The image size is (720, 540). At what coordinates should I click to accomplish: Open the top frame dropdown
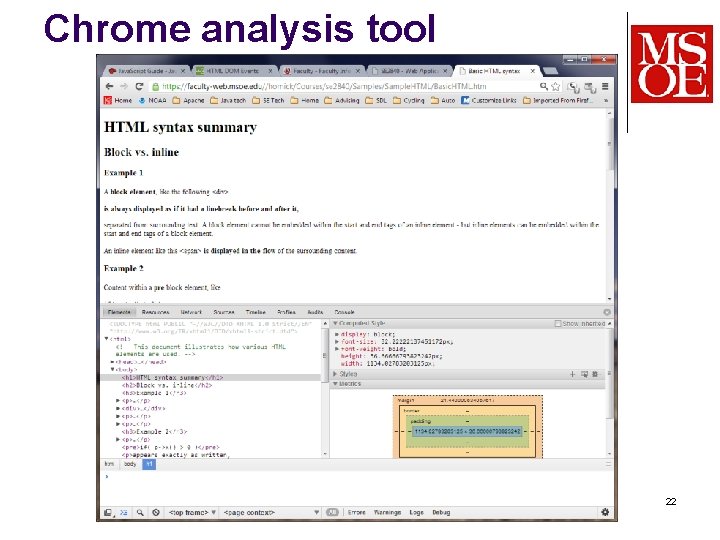[192, 512]
